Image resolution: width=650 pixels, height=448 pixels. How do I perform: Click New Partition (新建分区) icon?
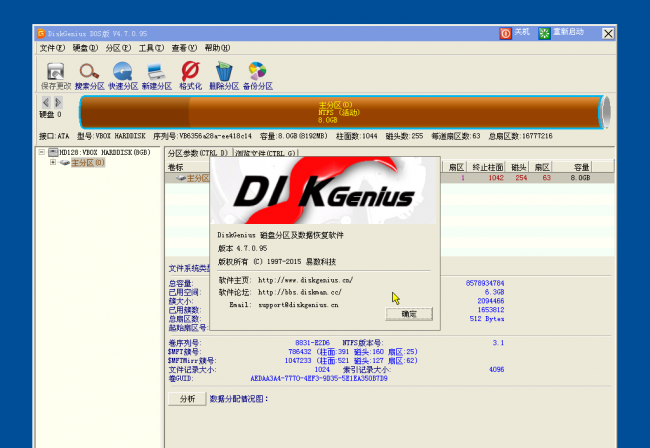(156, 76)
